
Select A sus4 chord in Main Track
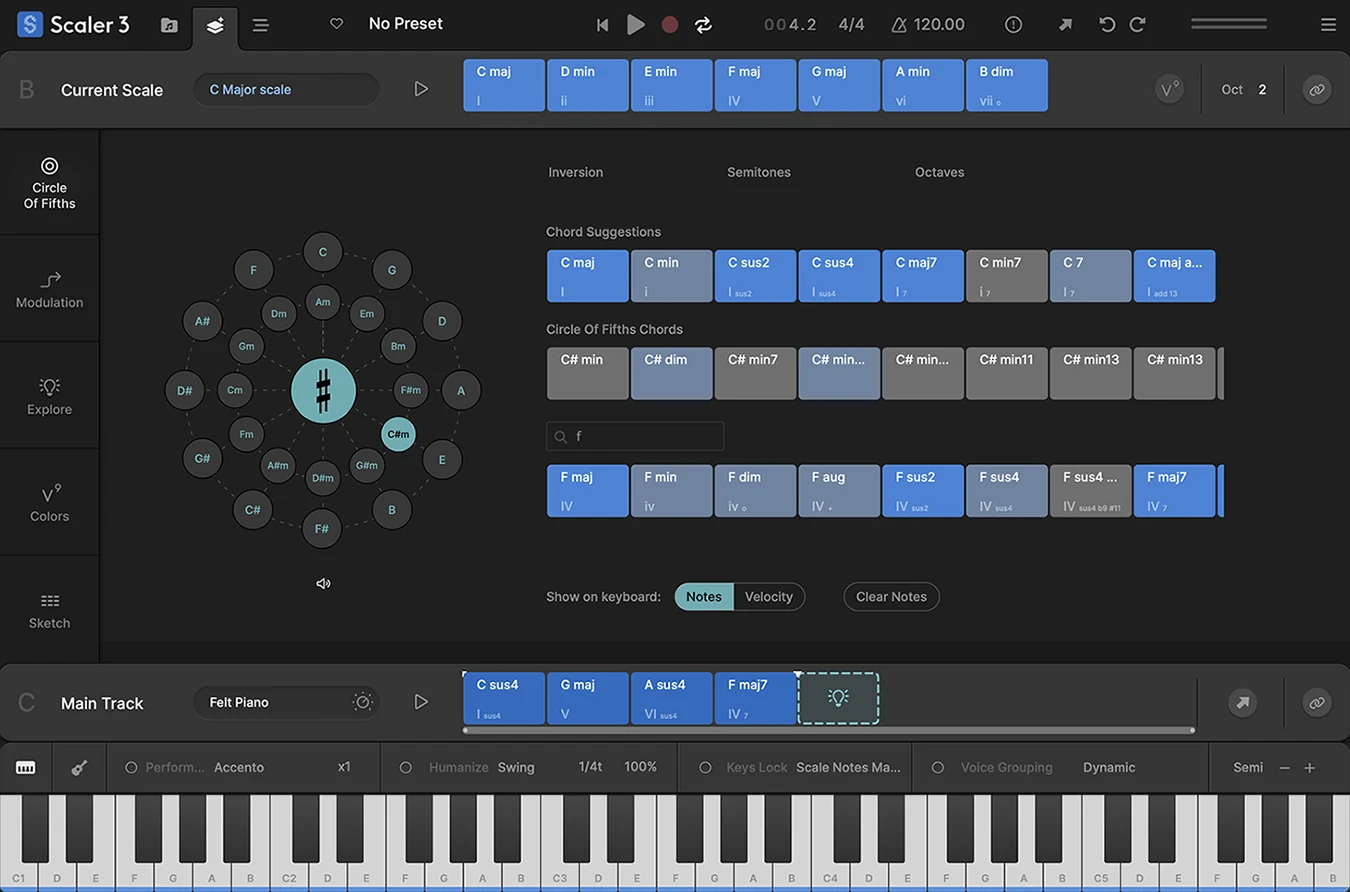coord(671,698)
